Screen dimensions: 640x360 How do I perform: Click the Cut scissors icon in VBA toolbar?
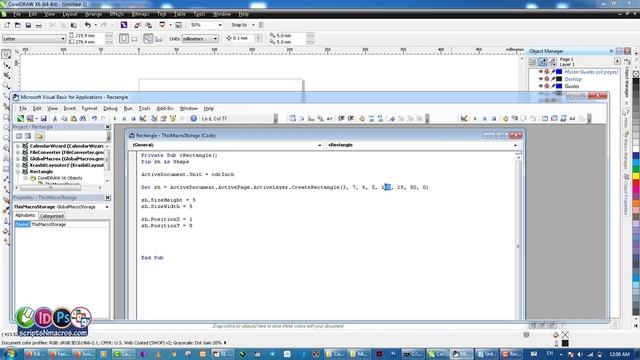(55, 118)
